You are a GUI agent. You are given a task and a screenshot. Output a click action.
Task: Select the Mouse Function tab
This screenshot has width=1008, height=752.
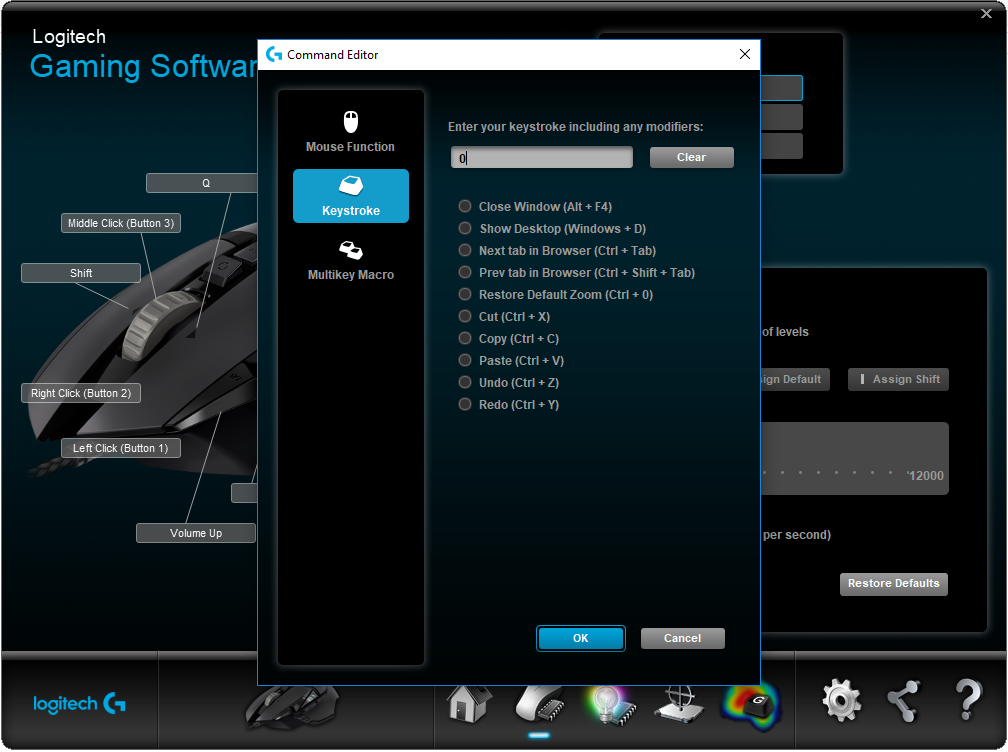(x=350, y=133)
